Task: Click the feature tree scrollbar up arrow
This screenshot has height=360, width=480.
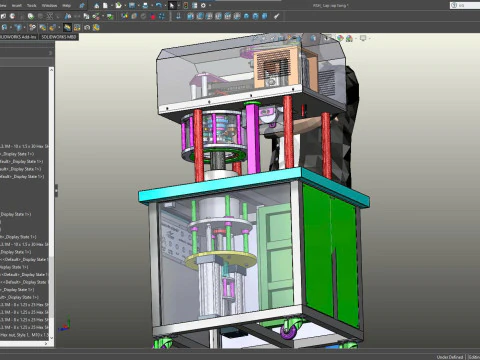Action: [x=51, y=70]
